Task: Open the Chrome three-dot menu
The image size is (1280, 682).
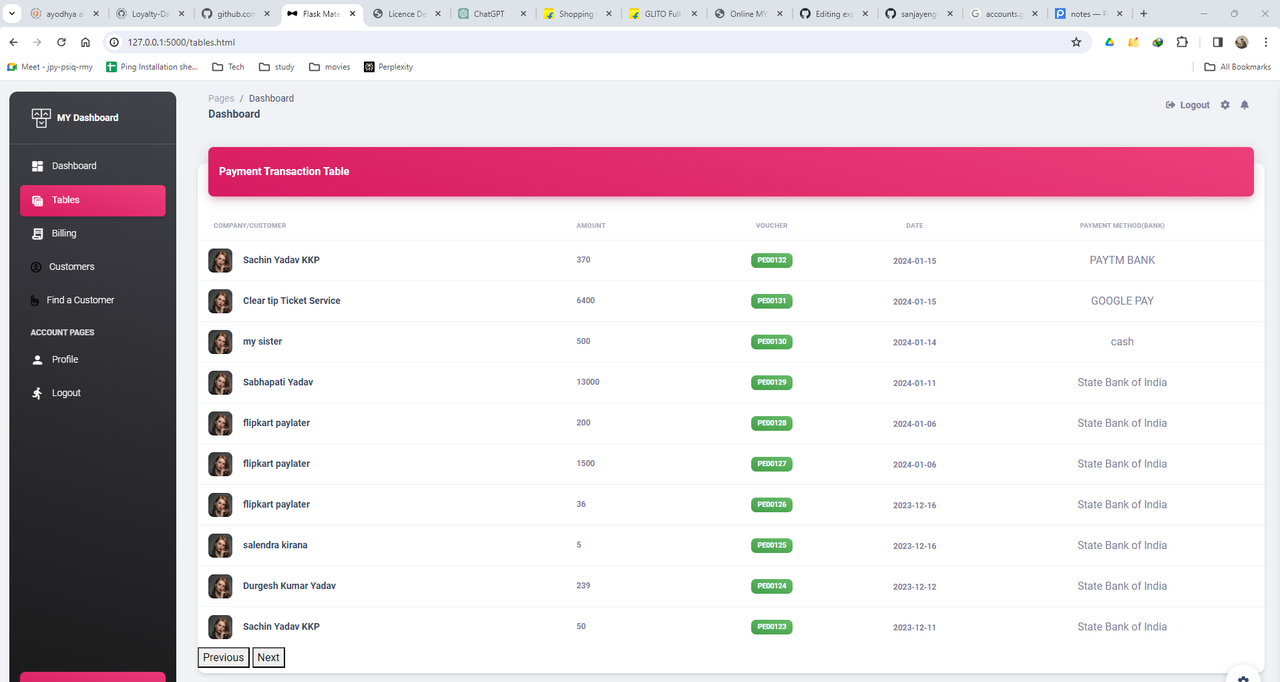Action: 1266,42
